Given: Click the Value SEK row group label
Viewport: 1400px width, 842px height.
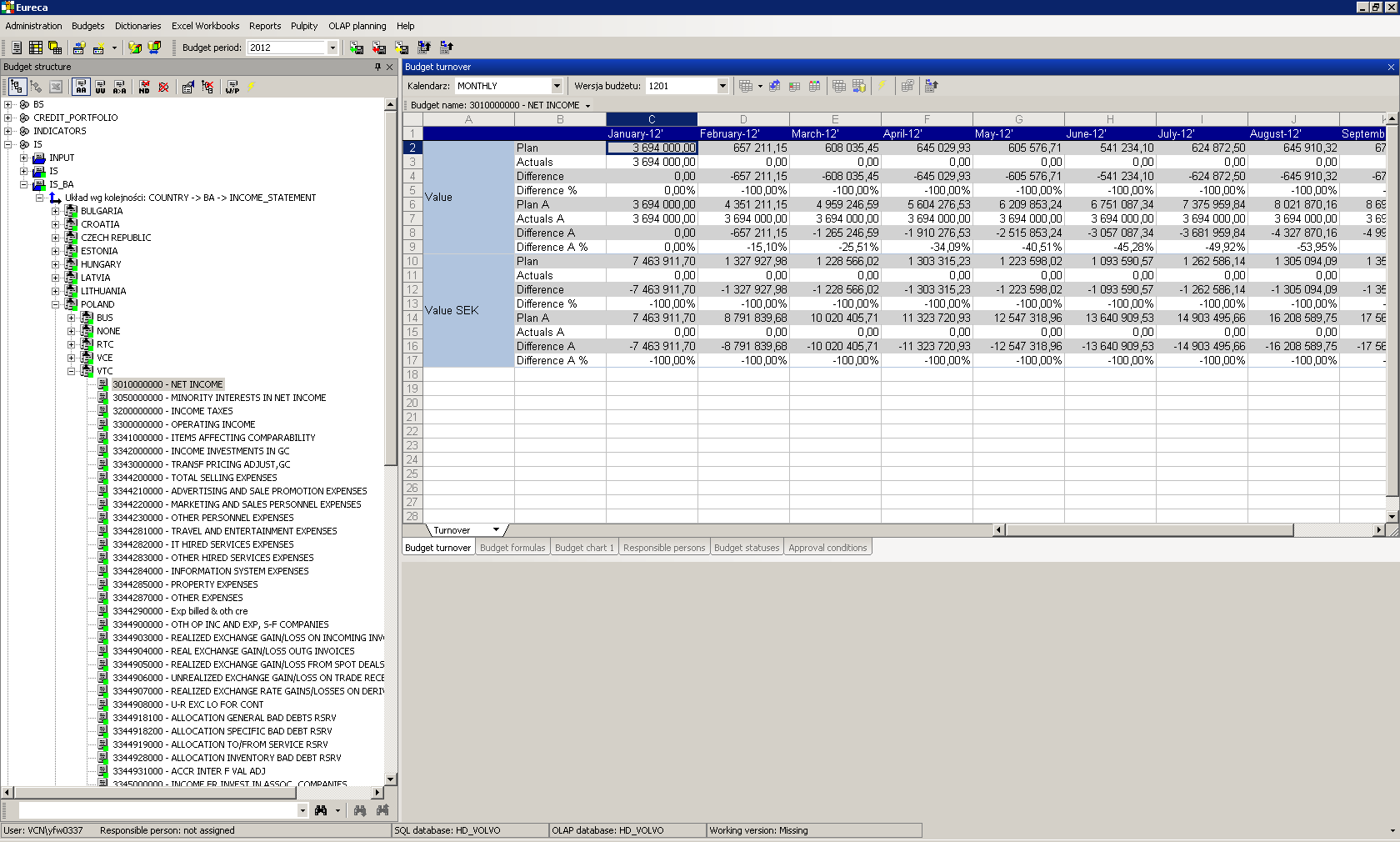Looking at the screenshot, I should 468,310.
